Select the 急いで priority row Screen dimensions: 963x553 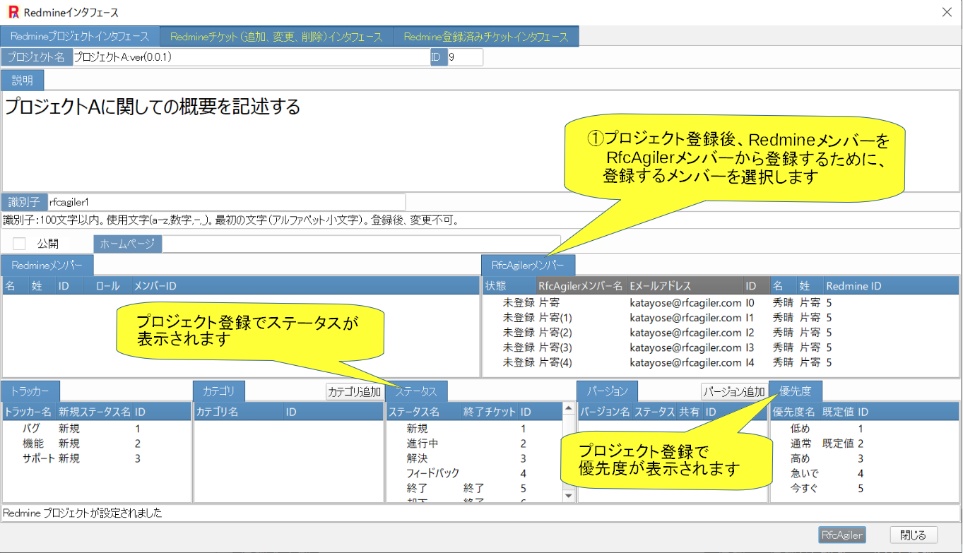tap(864, 473)
